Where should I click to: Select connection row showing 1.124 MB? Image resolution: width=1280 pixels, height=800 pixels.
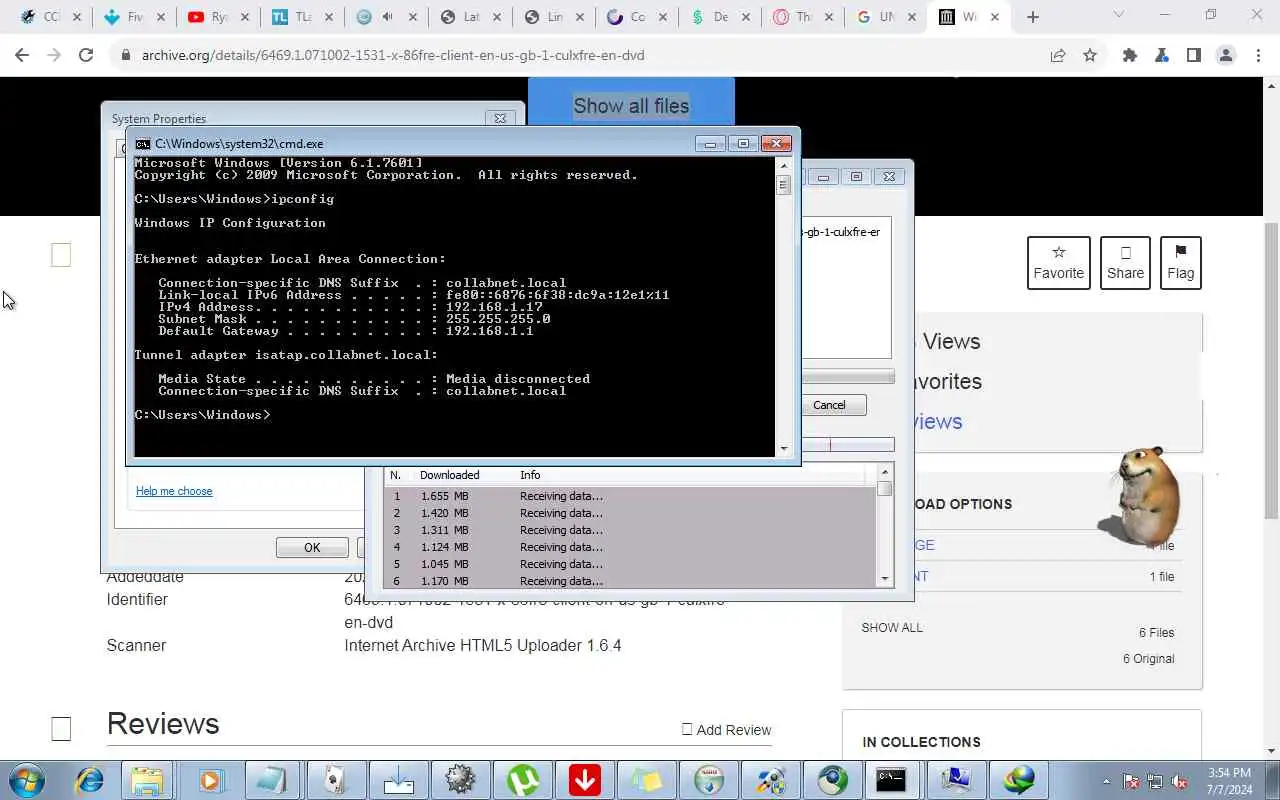click(x=629, y=547)
